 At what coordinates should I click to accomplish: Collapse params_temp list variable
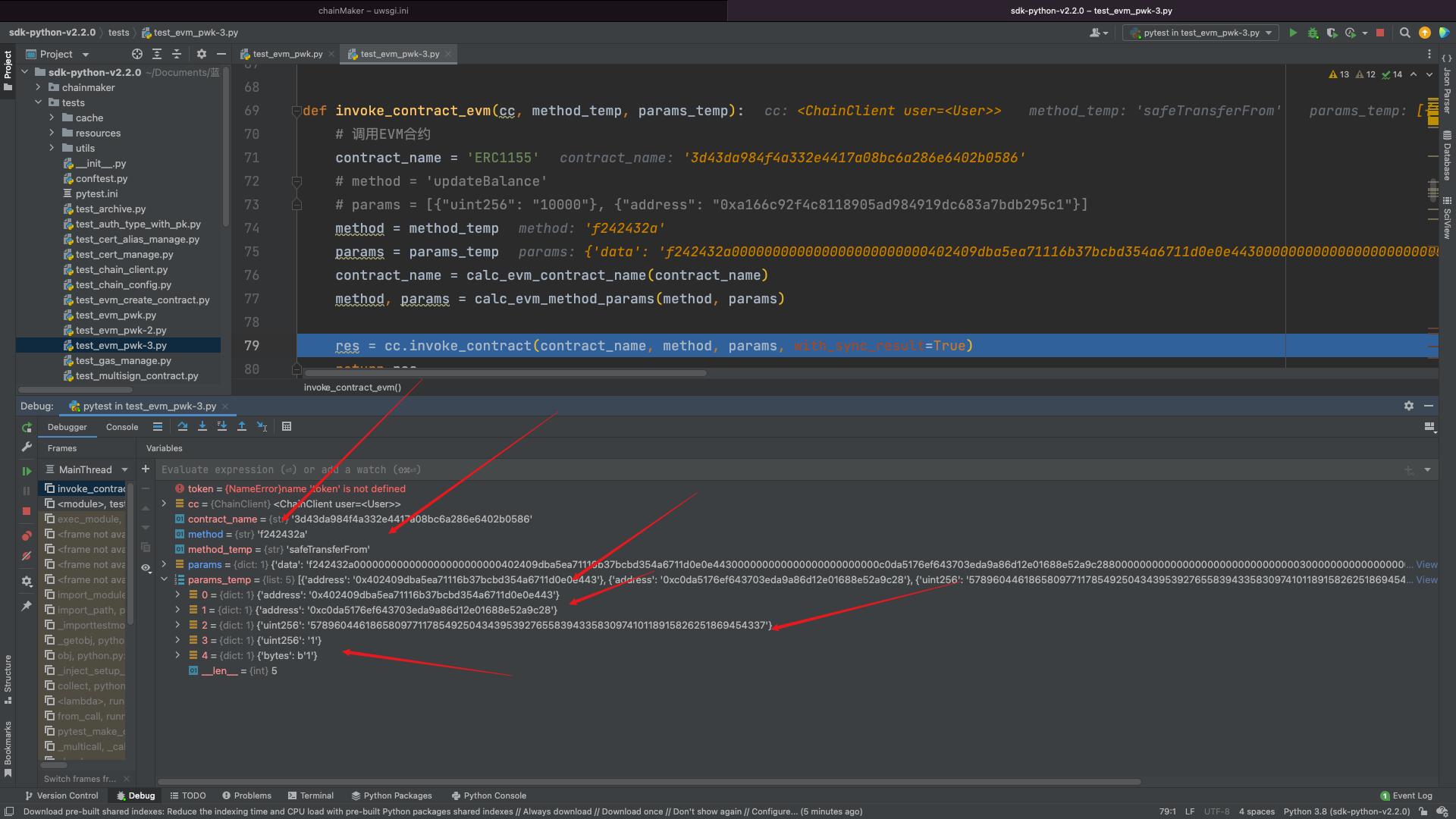coord(164,579)
